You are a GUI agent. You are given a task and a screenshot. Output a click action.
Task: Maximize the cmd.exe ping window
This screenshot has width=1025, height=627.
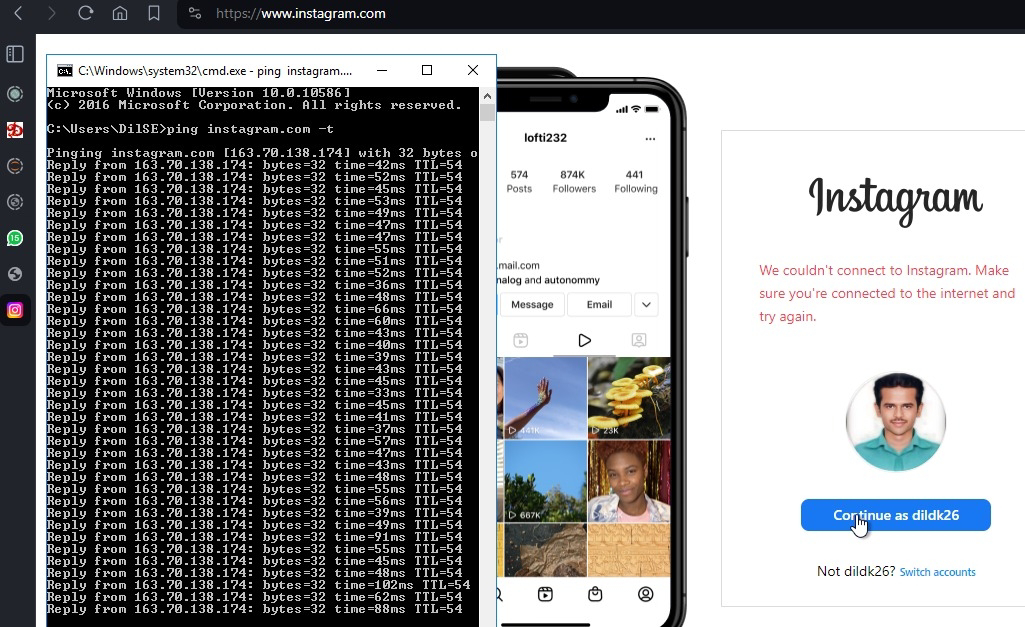427,70
